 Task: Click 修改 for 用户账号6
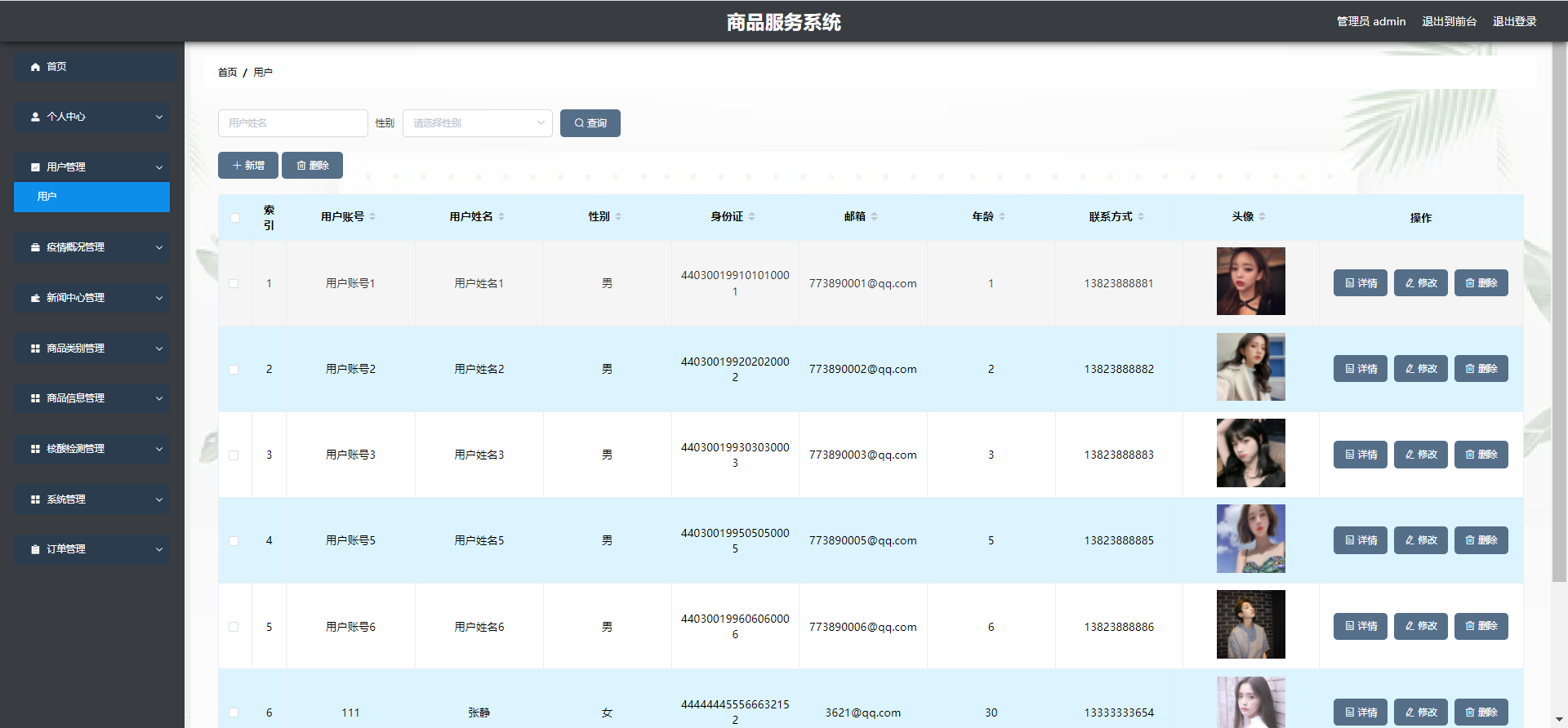[1421, 626]
